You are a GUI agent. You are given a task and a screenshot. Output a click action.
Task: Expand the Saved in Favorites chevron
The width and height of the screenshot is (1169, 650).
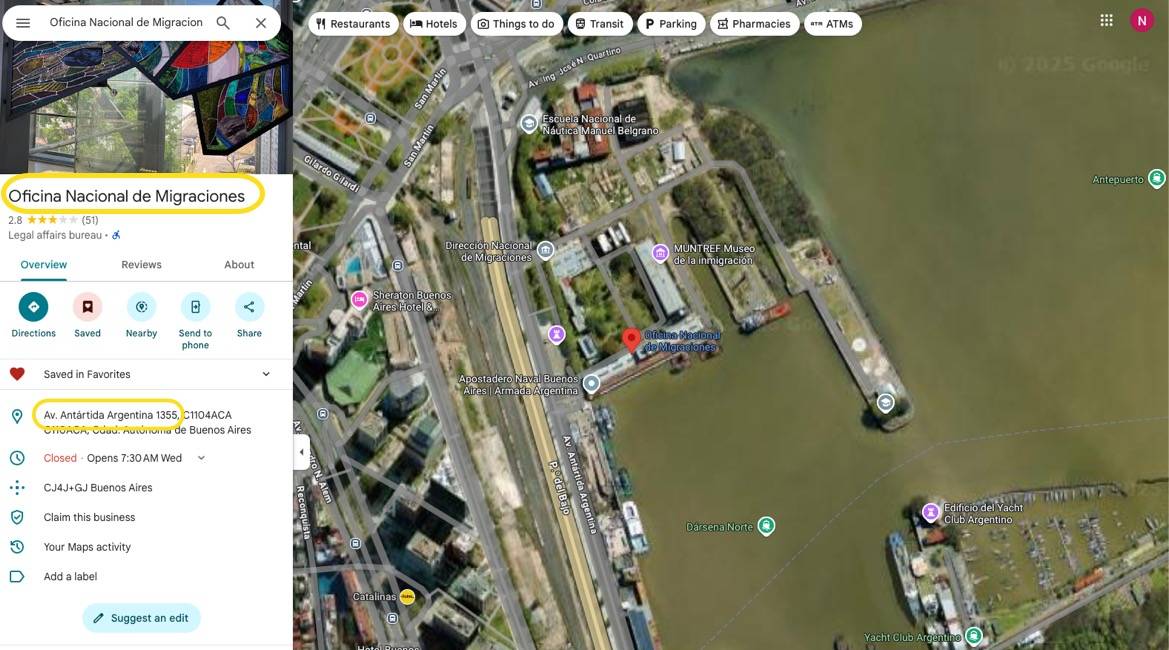[x=266, y=374]
